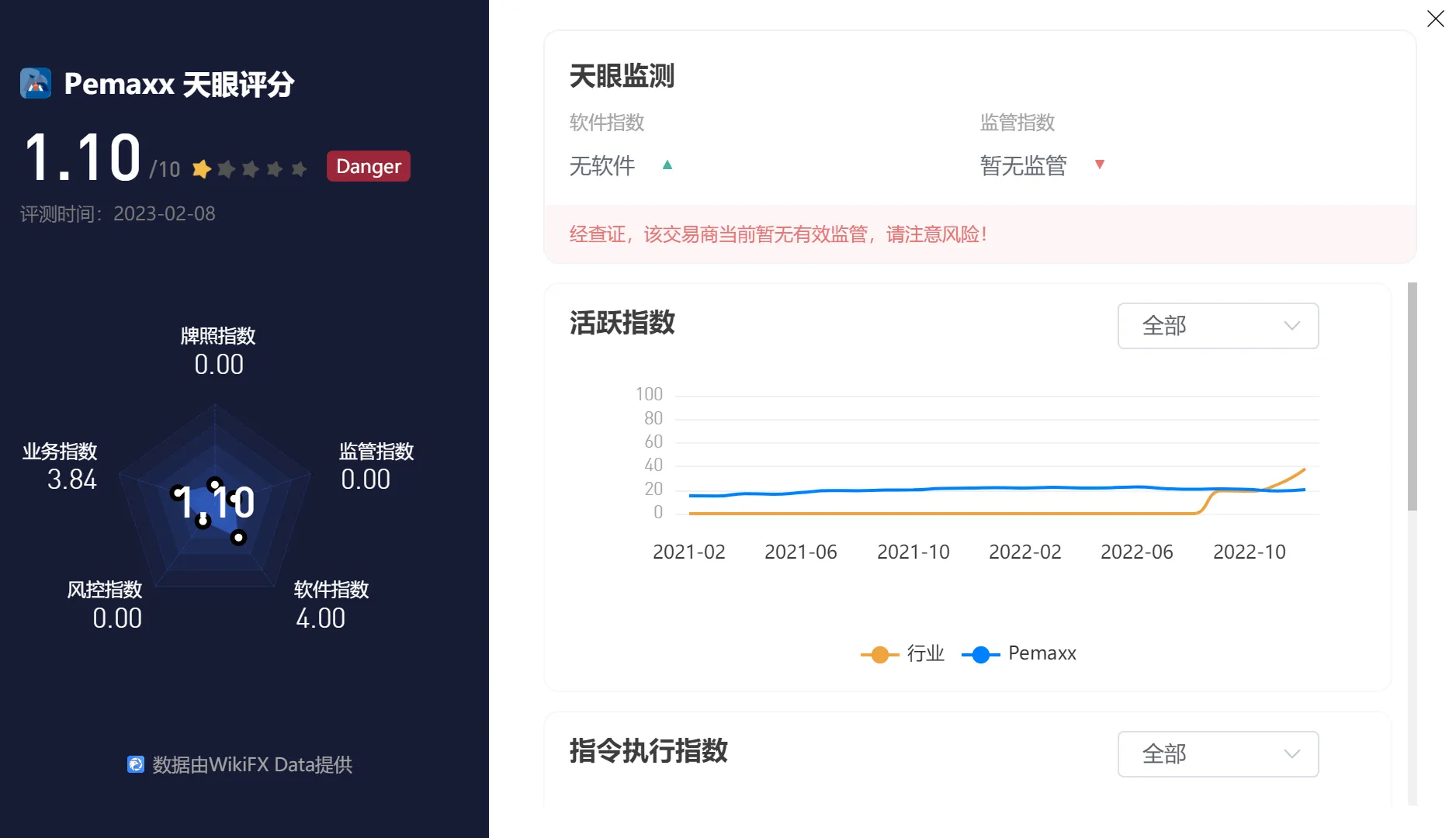Click the 无软件 software index value
1456x838 pixels.
[x=602, y=165]
